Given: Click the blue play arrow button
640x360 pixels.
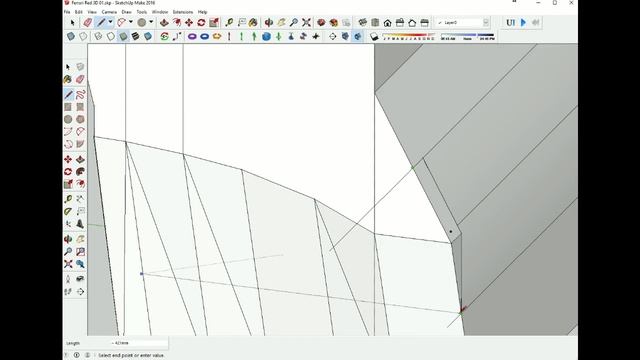Looking at the screenshot, I should tap(523, 22).
